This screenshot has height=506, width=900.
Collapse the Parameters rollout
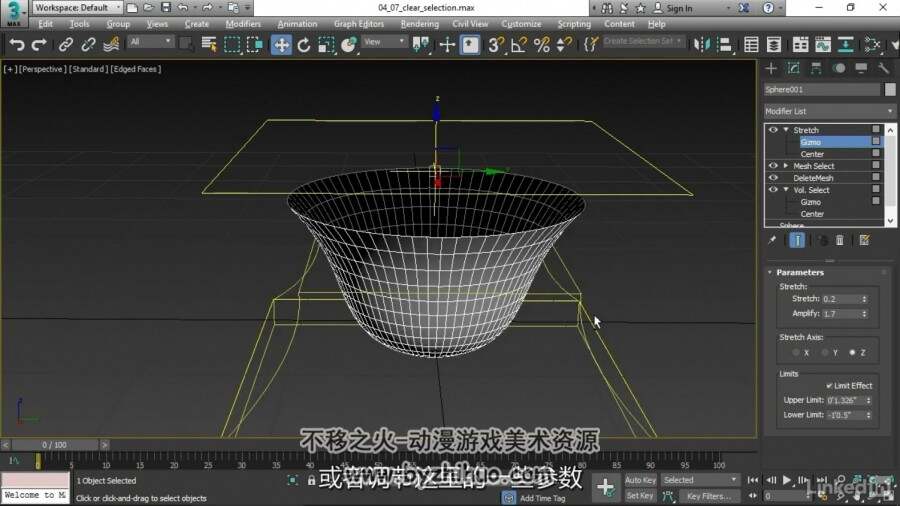[770, 273]
